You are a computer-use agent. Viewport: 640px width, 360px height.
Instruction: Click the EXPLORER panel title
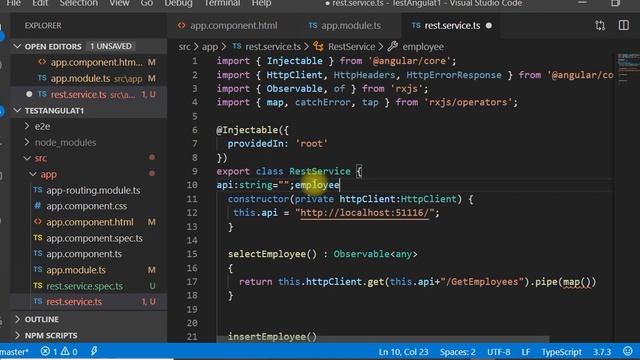[43, 26]
